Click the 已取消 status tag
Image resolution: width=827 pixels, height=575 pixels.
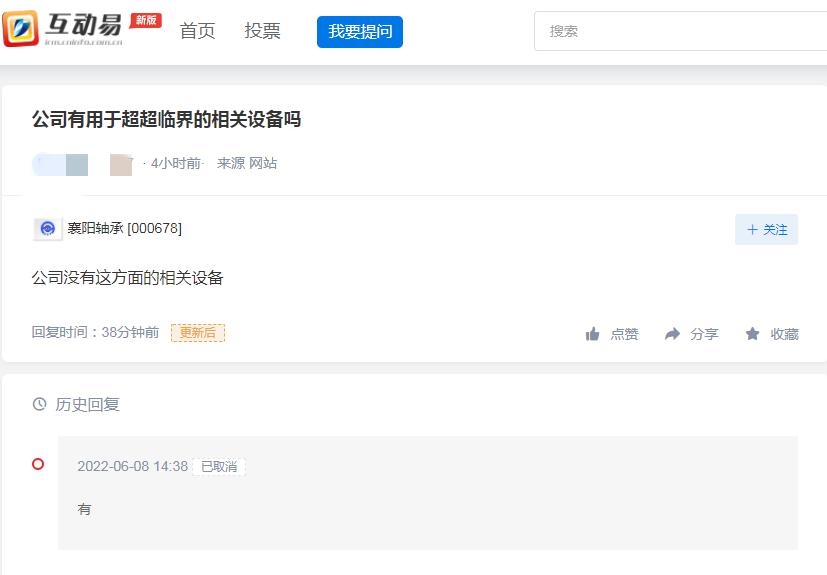219,467
